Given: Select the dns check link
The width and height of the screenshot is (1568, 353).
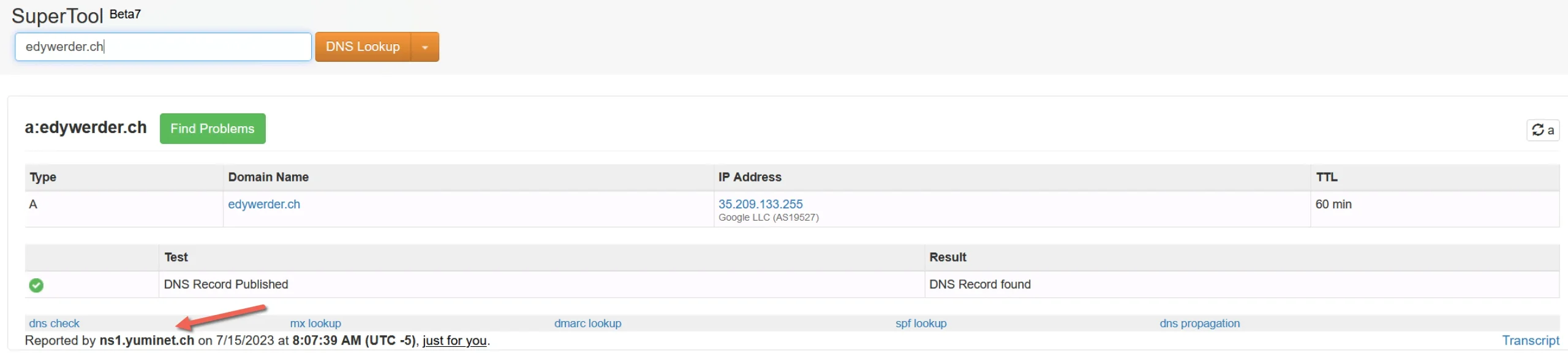Looking at the screenshot, I should pyautogui.click(x=54, y=324).
